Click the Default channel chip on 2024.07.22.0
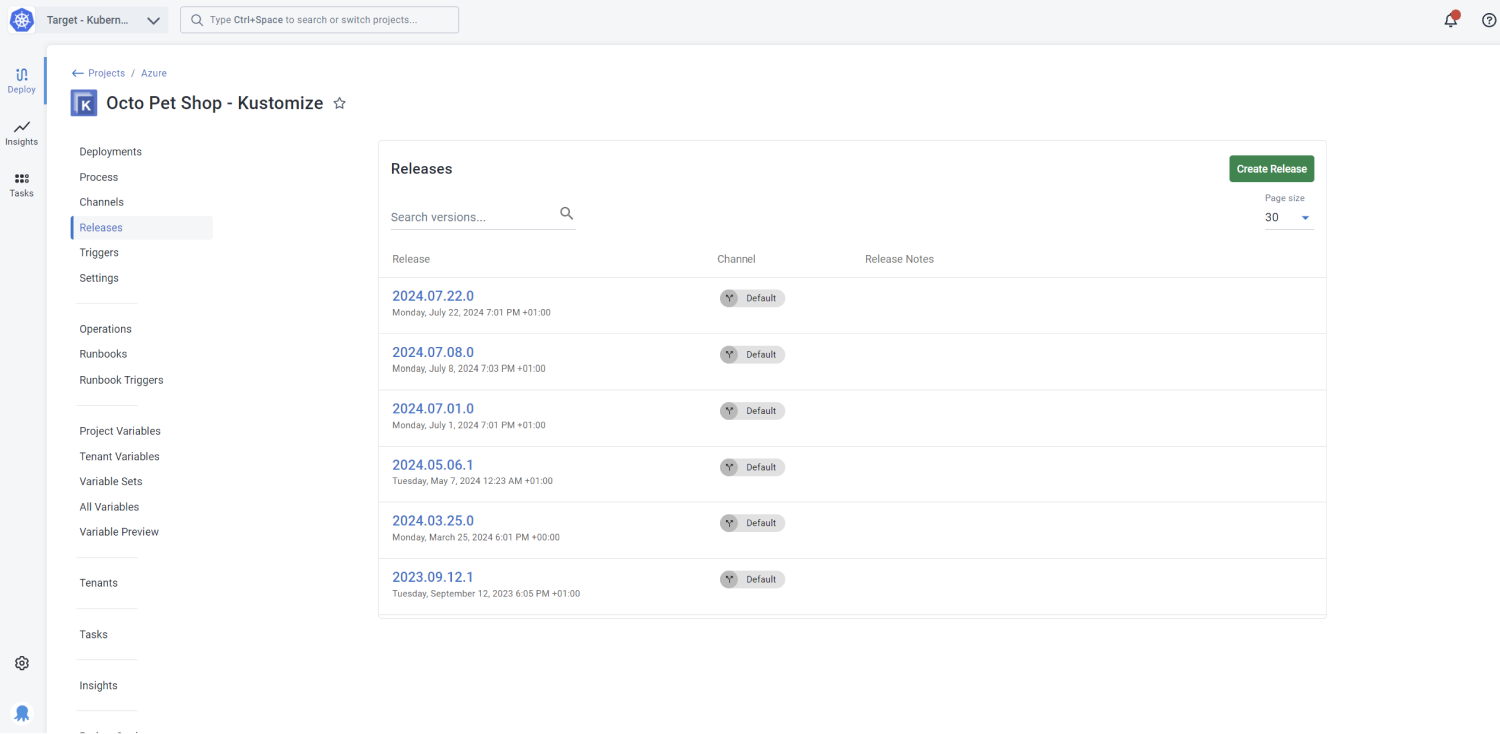Image resolution: width=1500 pixels, height=734 pixels. [752, 297]
